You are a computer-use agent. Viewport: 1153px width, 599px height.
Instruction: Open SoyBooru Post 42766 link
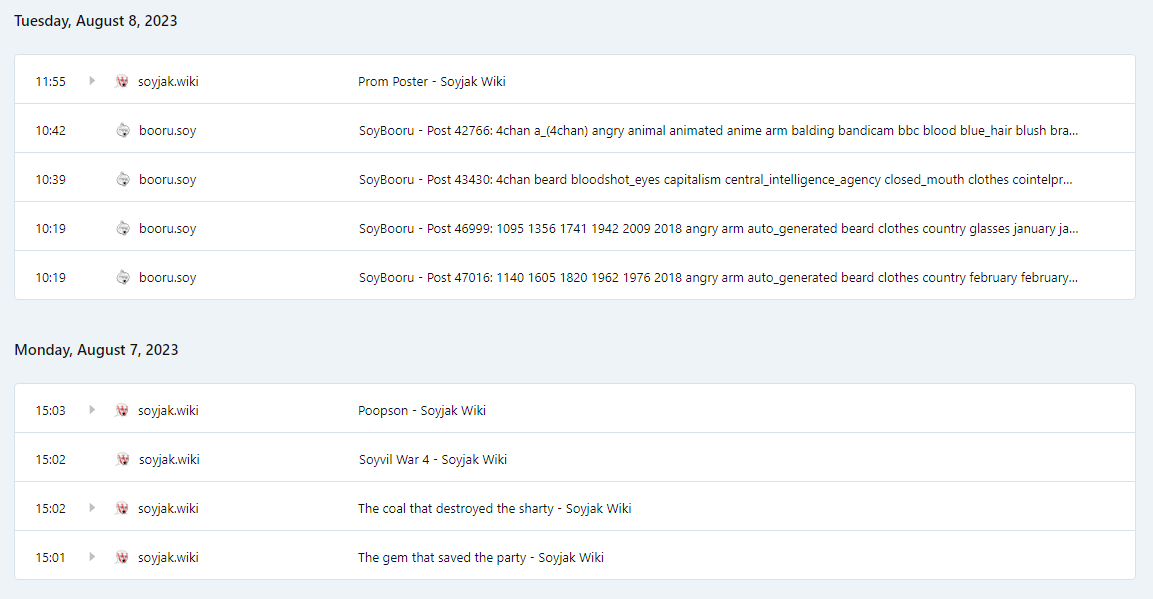(x=717, y=130)
